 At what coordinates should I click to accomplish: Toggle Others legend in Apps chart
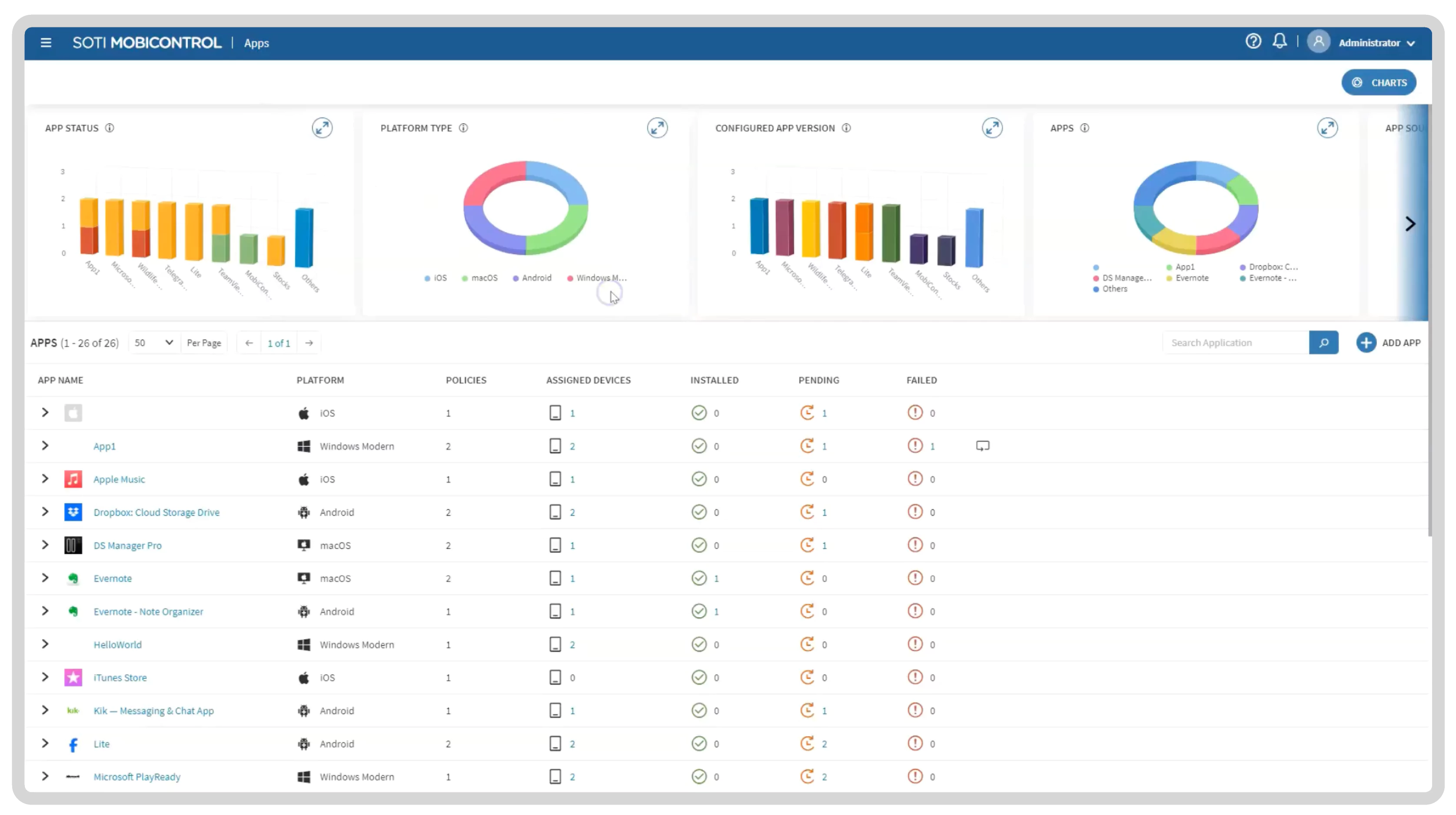(x=1110, y=289)
